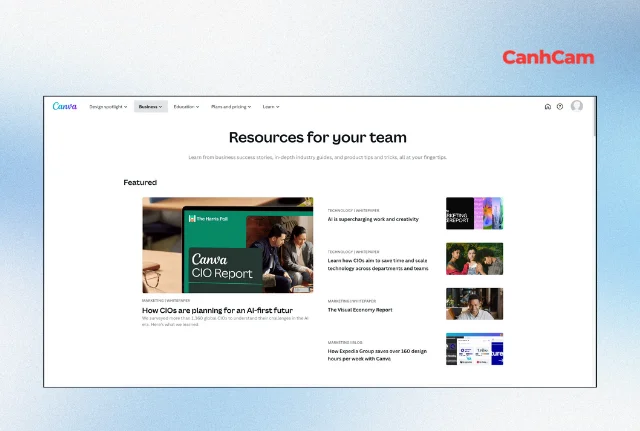
Task: Open the user profile avatar
Action: pos(577,106)
